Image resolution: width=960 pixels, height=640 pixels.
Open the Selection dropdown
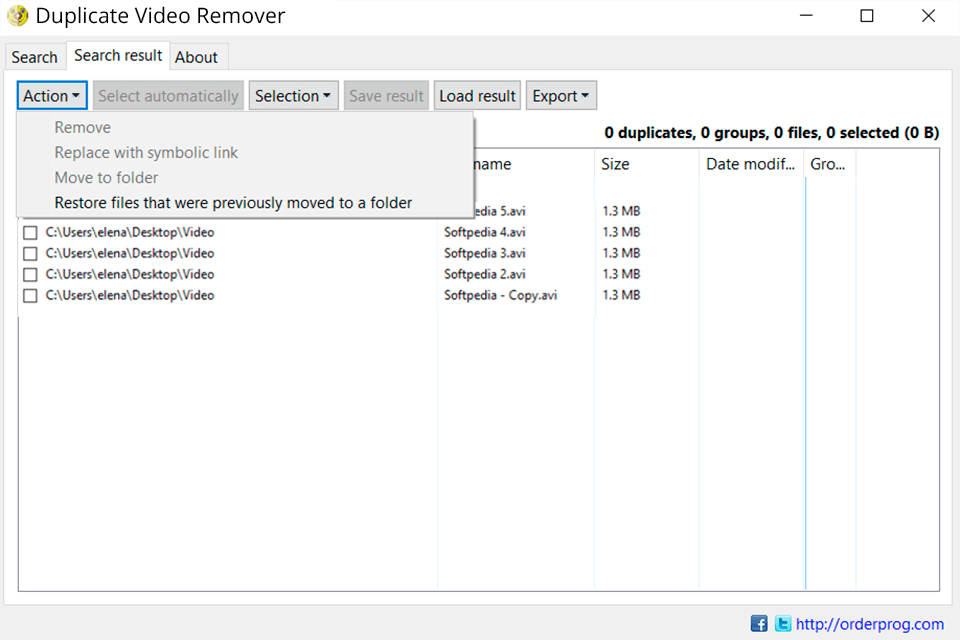tap(293, 95)
